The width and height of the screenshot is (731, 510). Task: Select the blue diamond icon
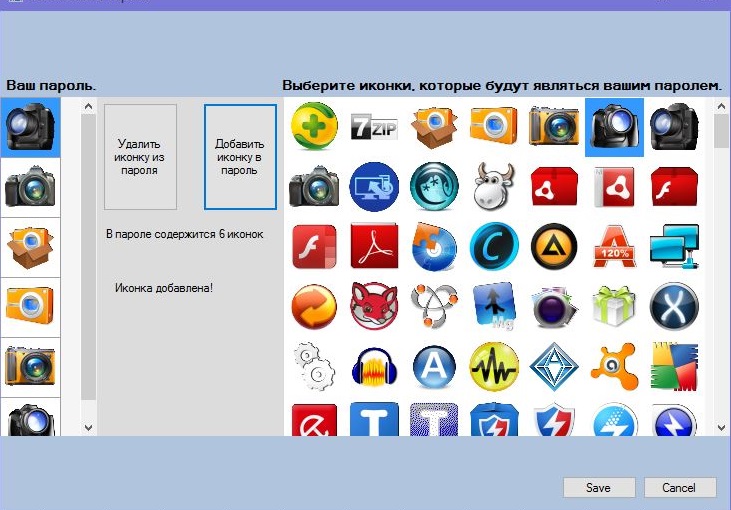[x=554, y=366]
